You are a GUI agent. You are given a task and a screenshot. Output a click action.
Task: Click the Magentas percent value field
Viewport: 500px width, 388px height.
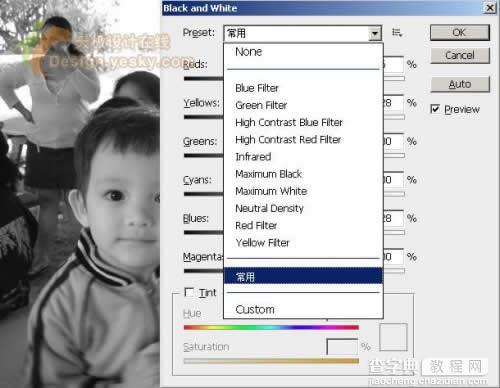393,257
